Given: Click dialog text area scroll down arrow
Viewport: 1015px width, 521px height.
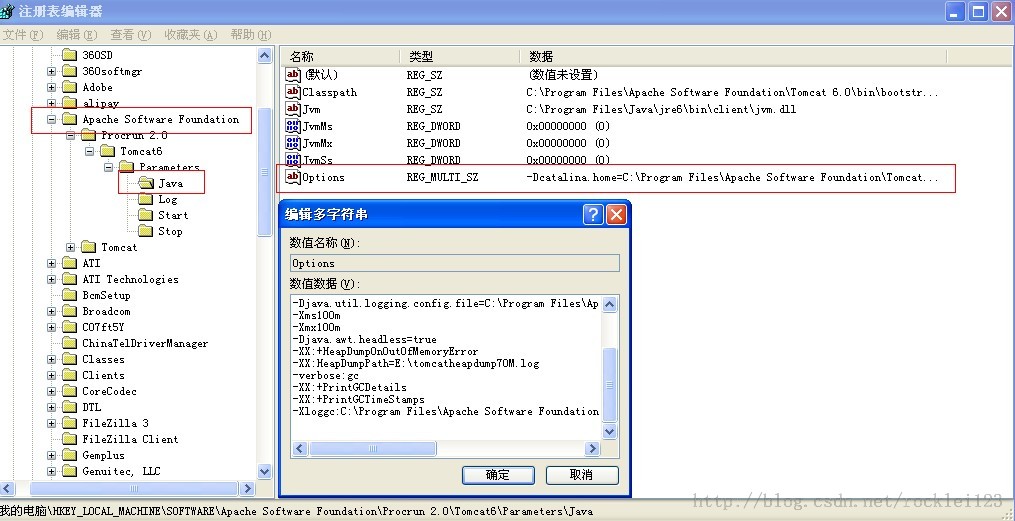Looking at the screenshot, I should [610, 431].
